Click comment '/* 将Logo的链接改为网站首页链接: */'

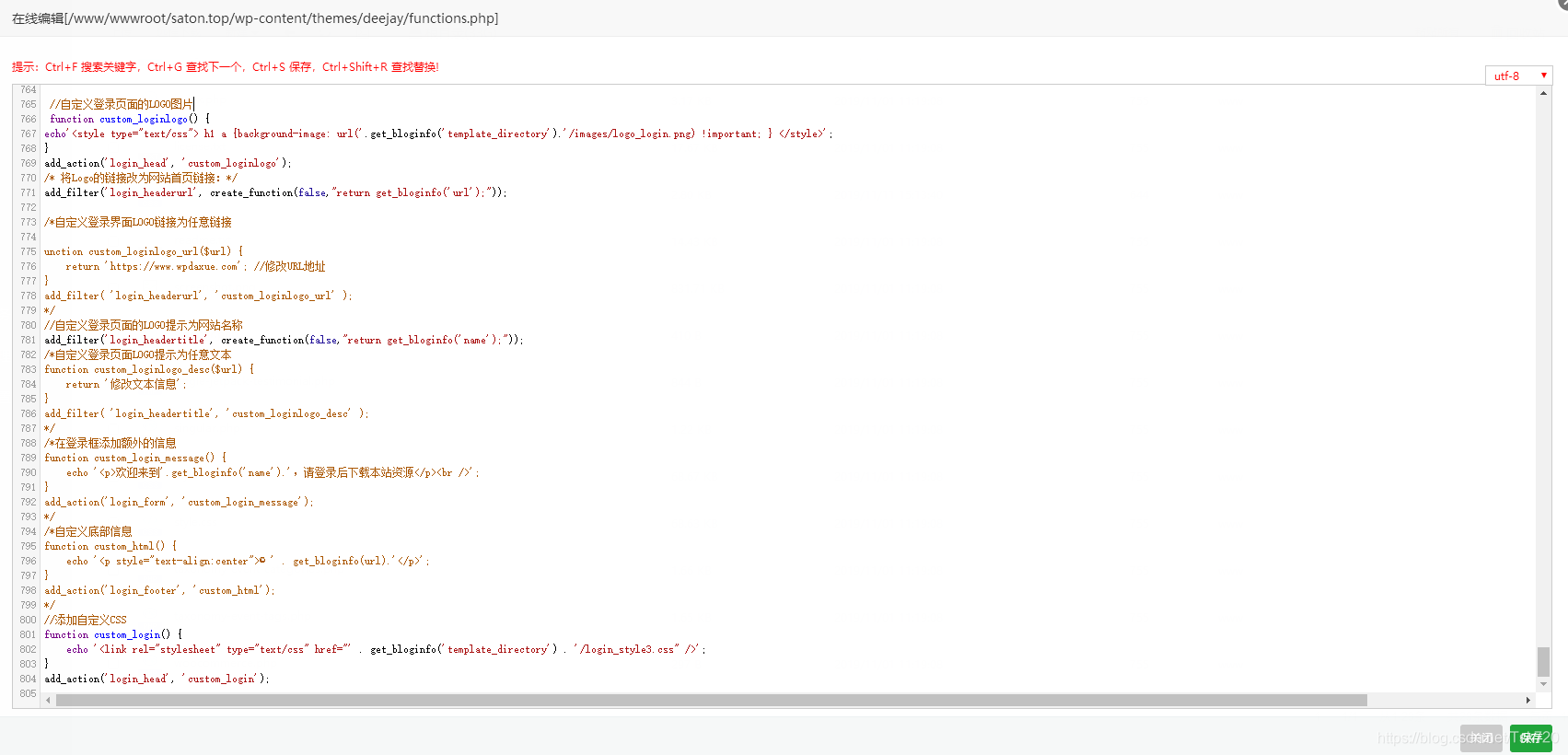pyautogui.click(x=141, y=178)
